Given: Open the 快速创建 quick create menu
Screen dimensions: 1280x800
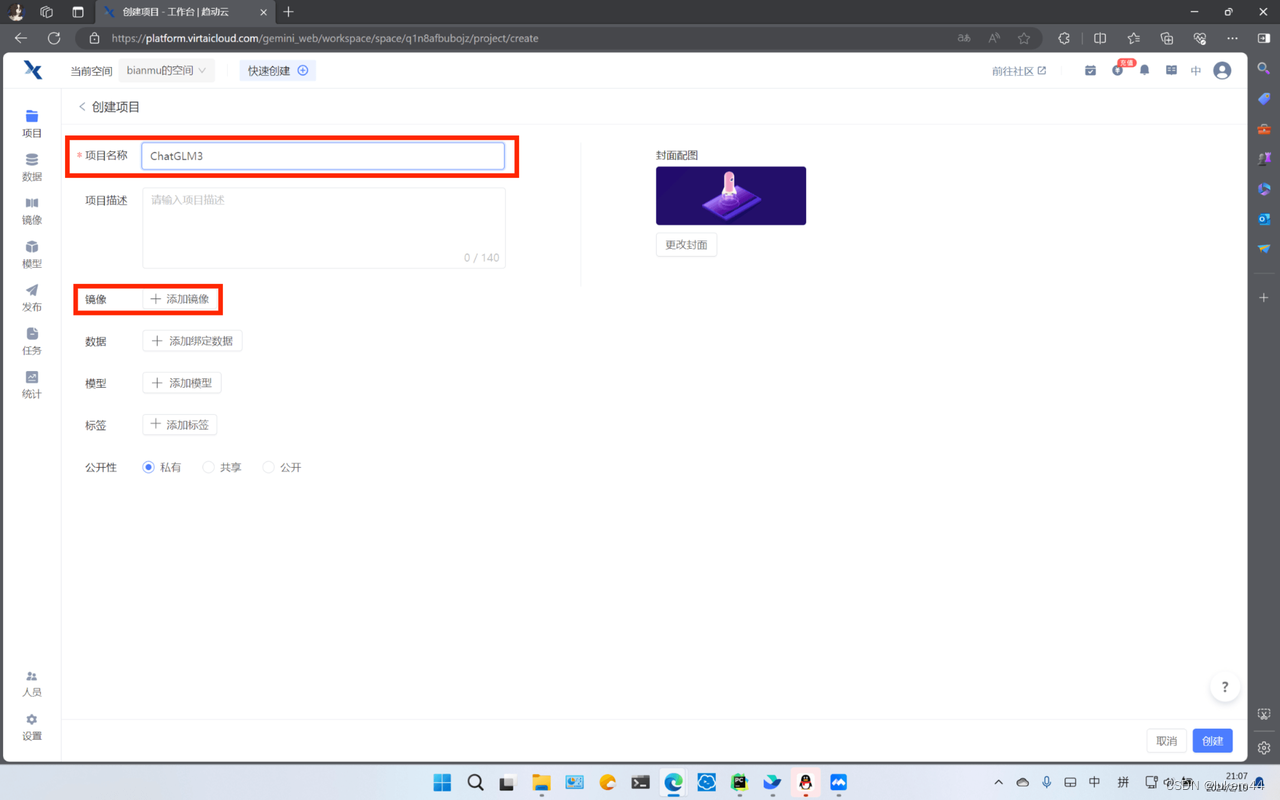Looking at the screenshot, I should point(278,71).
